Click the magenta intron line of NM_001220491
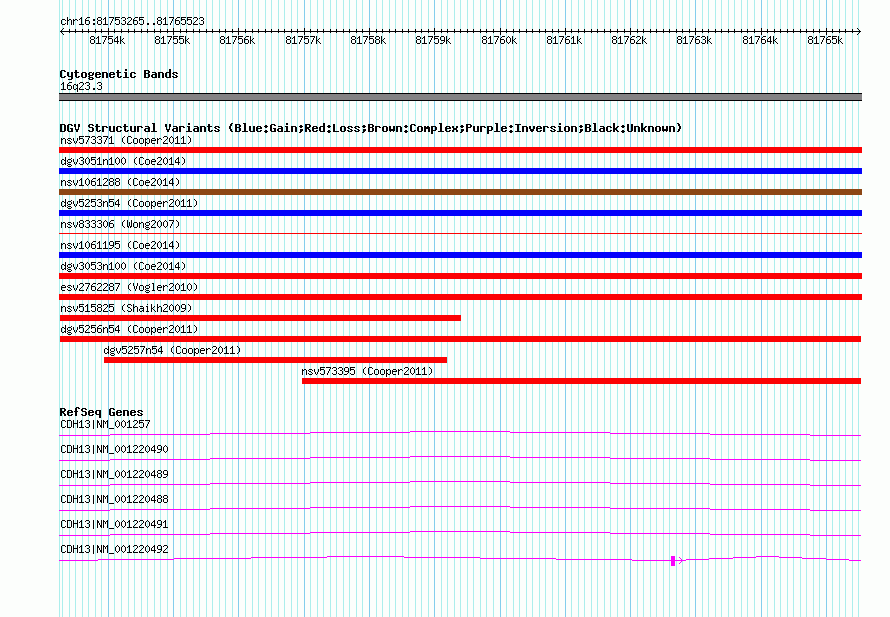This screenshot has height=617, width=890. [460, 532]
